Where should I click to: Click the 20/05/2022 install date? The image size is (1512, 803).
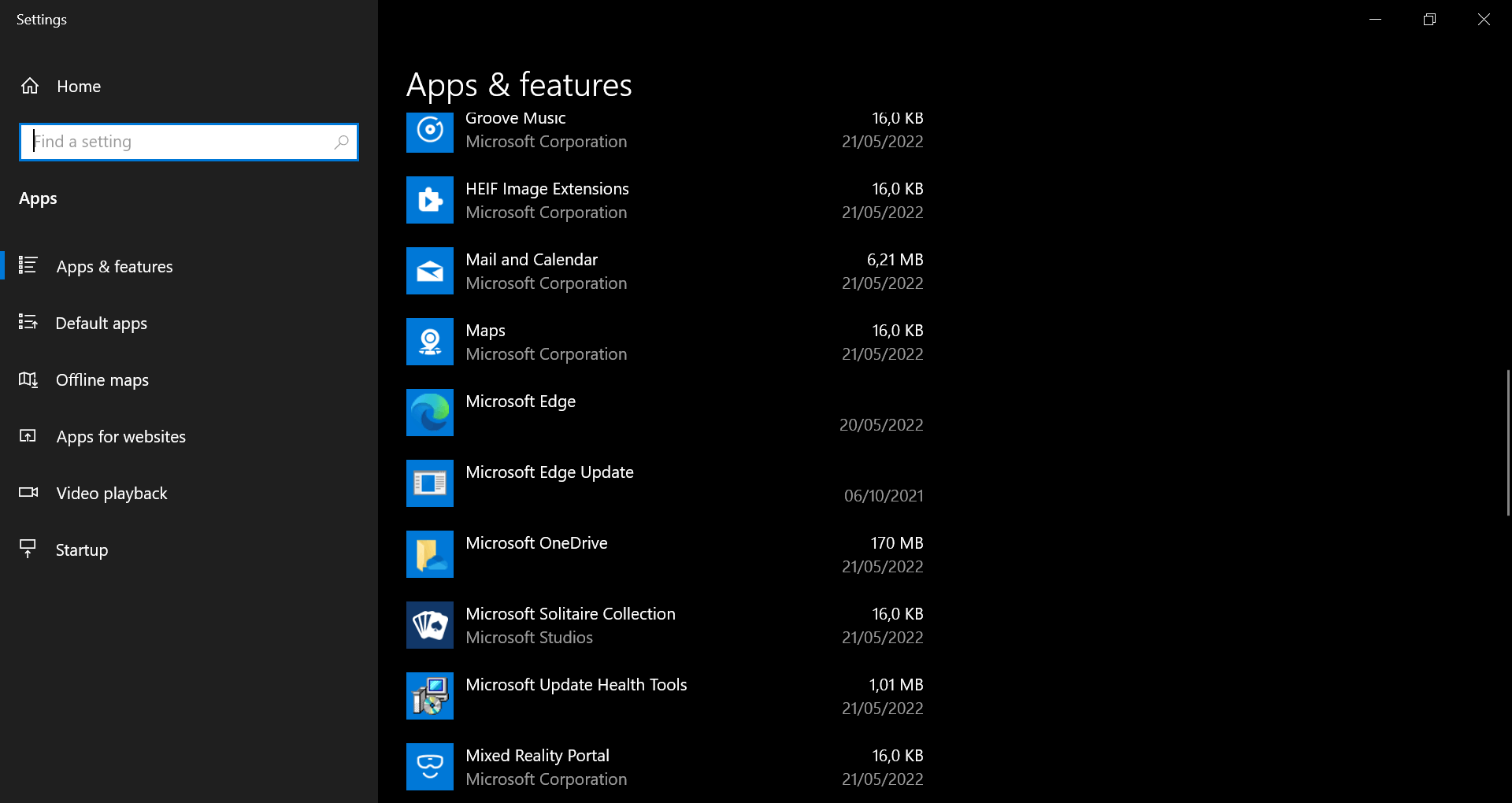coord(881,425)
